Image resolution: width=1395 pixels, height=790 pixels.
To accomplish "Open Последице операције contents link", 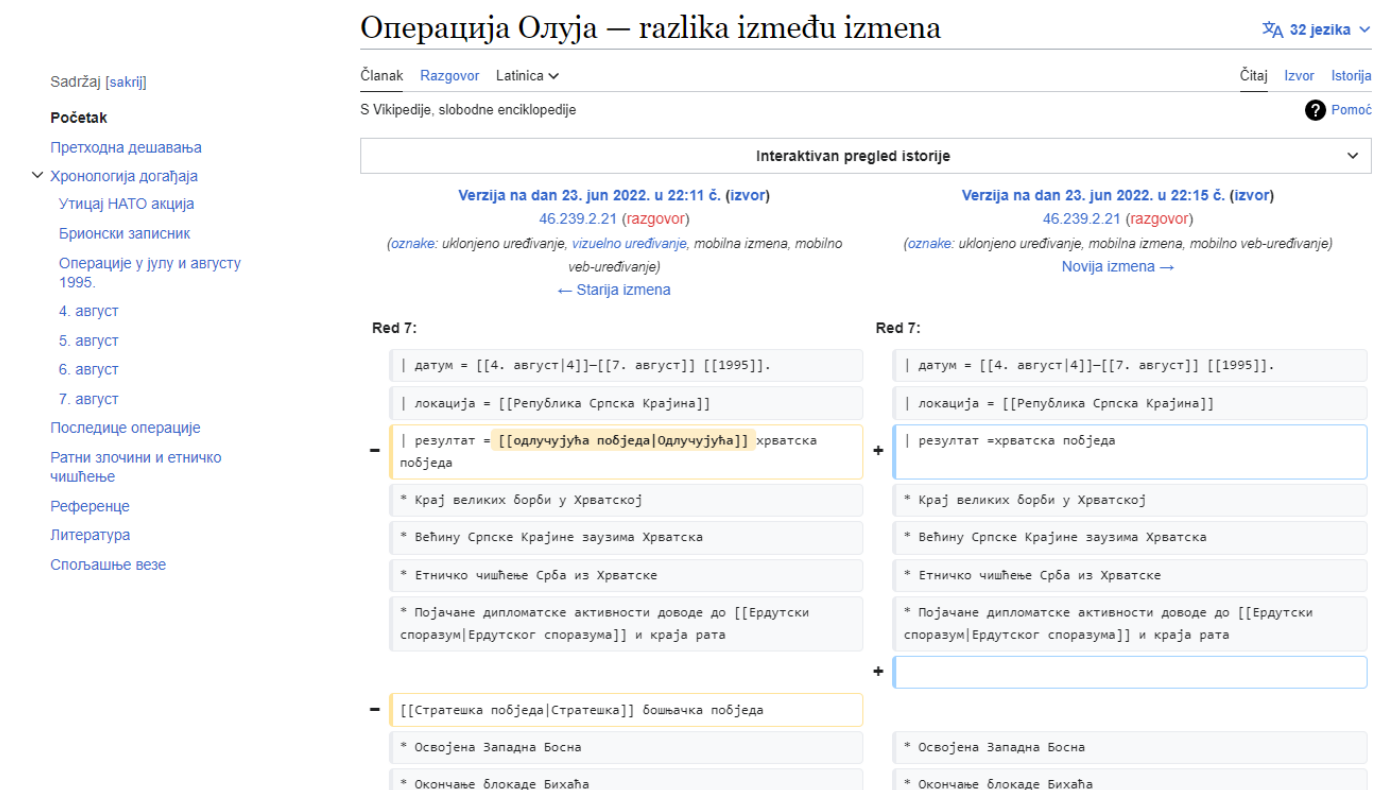I will coord(125,428).
